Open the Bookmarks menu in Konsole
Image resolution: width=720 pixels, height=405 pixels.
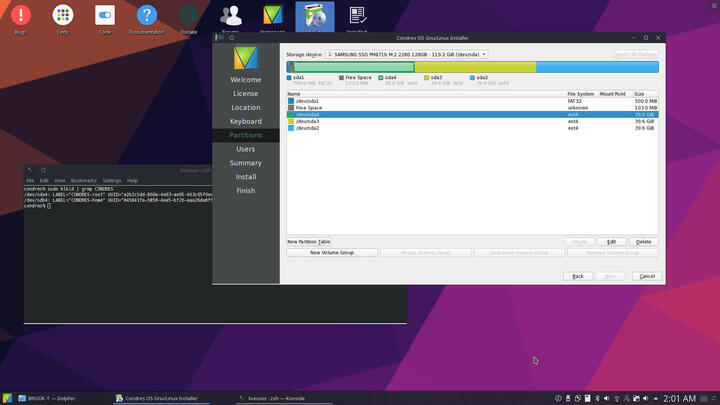coord(84,180)
